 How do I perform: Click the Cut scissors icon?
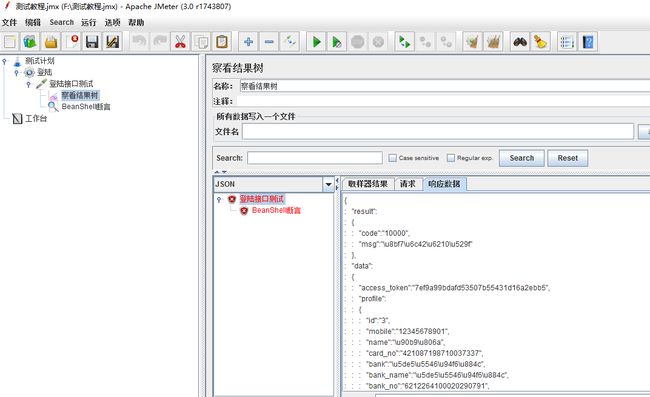[x=180, y=42]
